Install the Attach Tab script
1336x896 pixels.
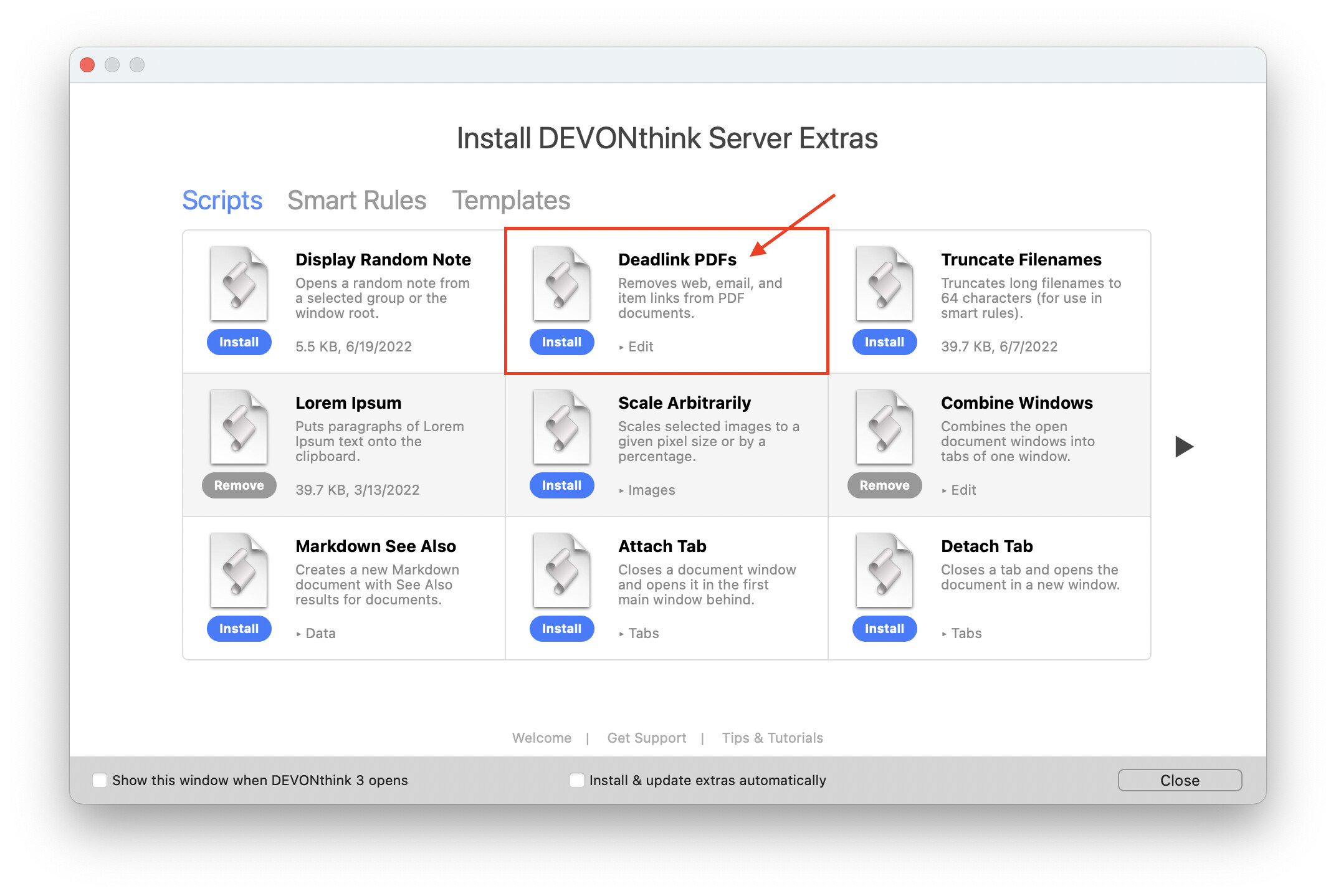tap(562, 629)
